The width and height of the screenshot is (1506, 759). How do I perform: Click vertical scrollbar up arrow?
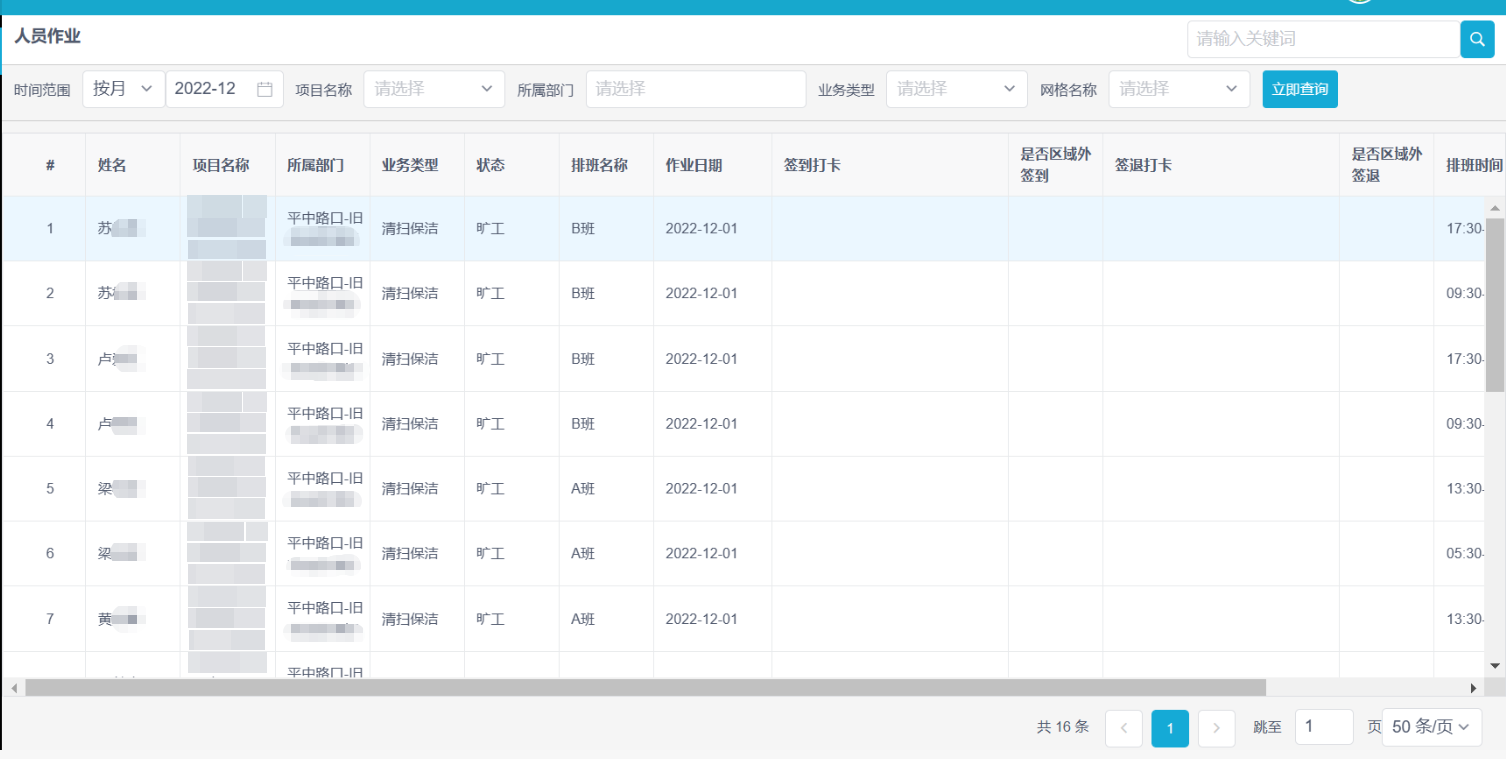(x=1495, y=208)
